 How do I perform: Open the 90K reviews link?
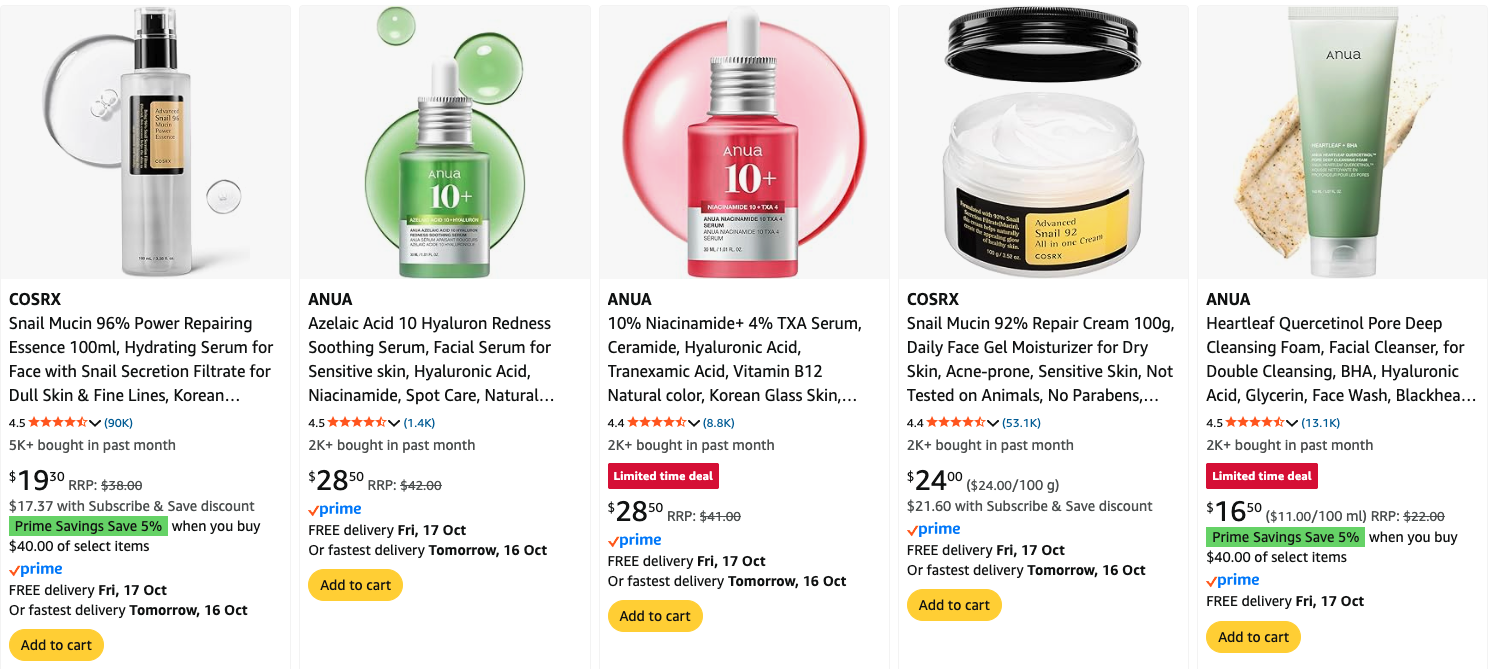[x=119, y=423]
